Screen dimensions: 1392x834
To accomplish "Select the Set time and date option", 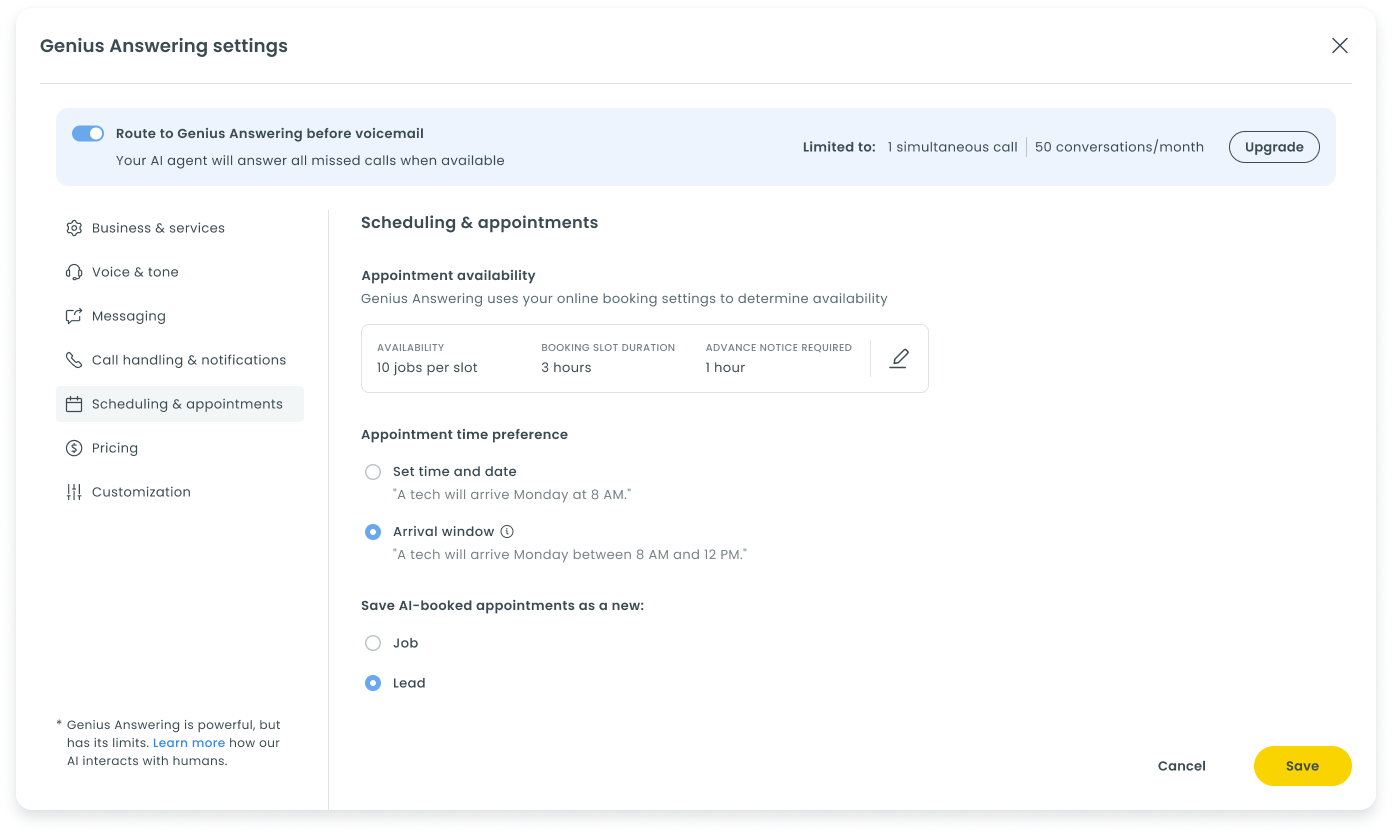I will (x=373, y=471).
